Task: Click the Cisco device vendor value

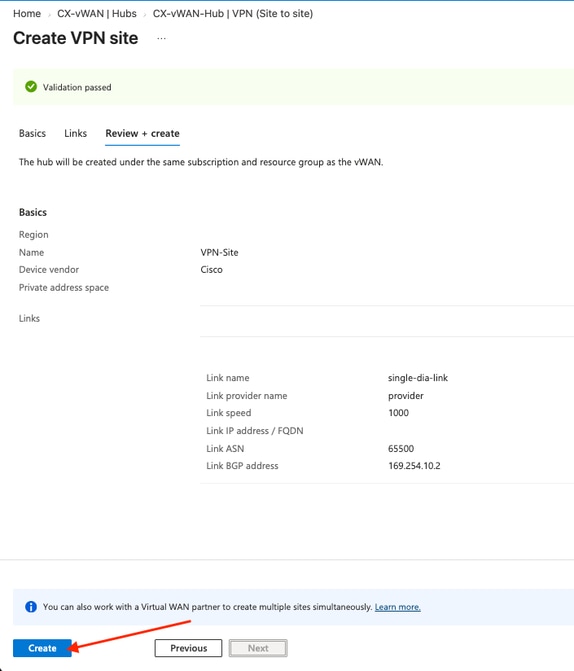Action: pos(211,270)
